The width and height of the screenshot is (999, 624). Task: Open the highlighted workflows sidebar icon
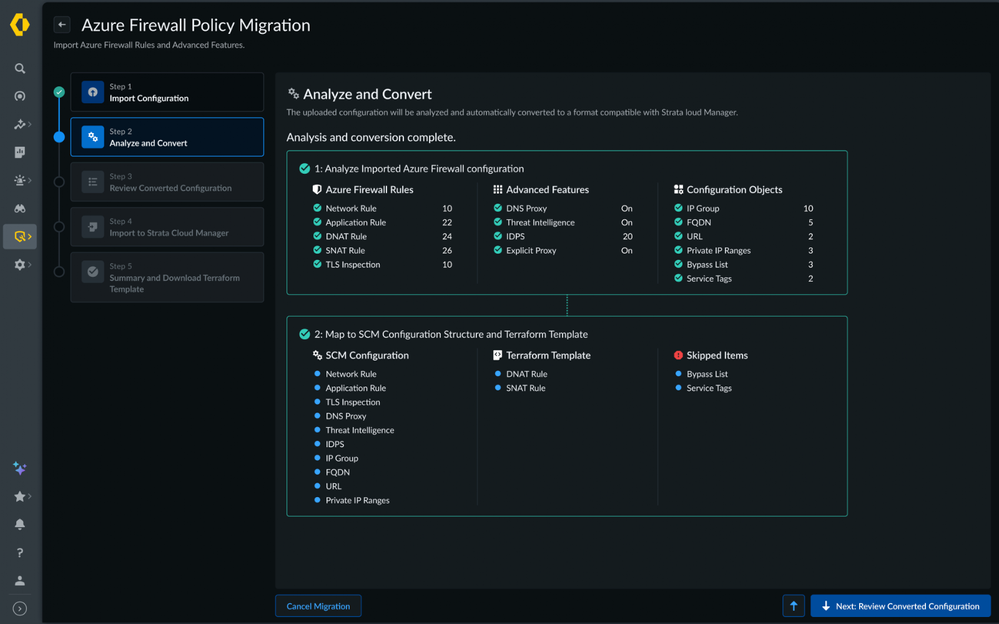pos(20,236)
